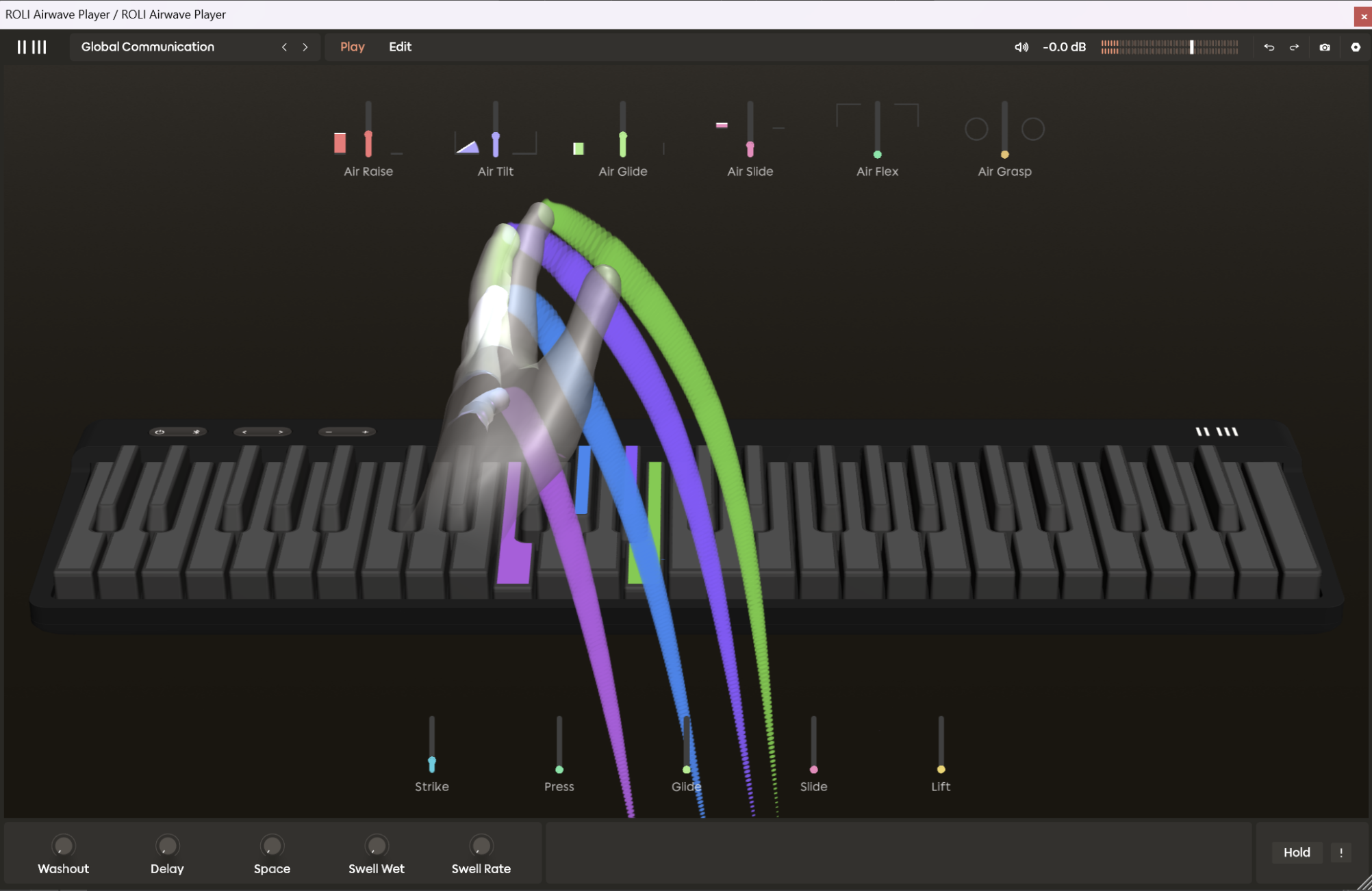Switch to the Play tab

tap(352, 47)
